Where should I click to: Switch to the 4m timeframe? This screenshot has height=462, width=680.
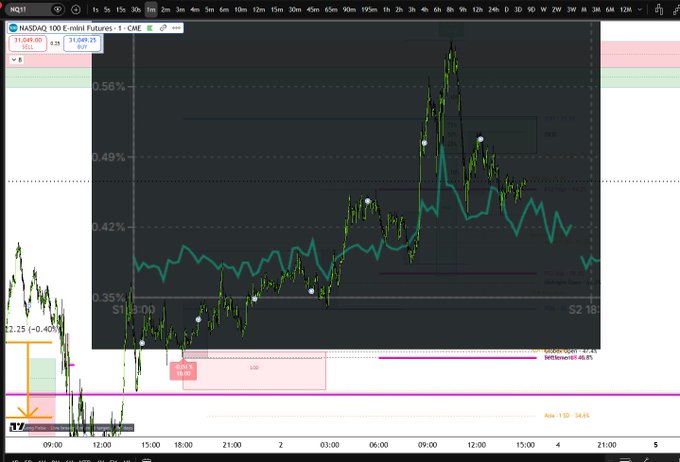click(195, 9)
